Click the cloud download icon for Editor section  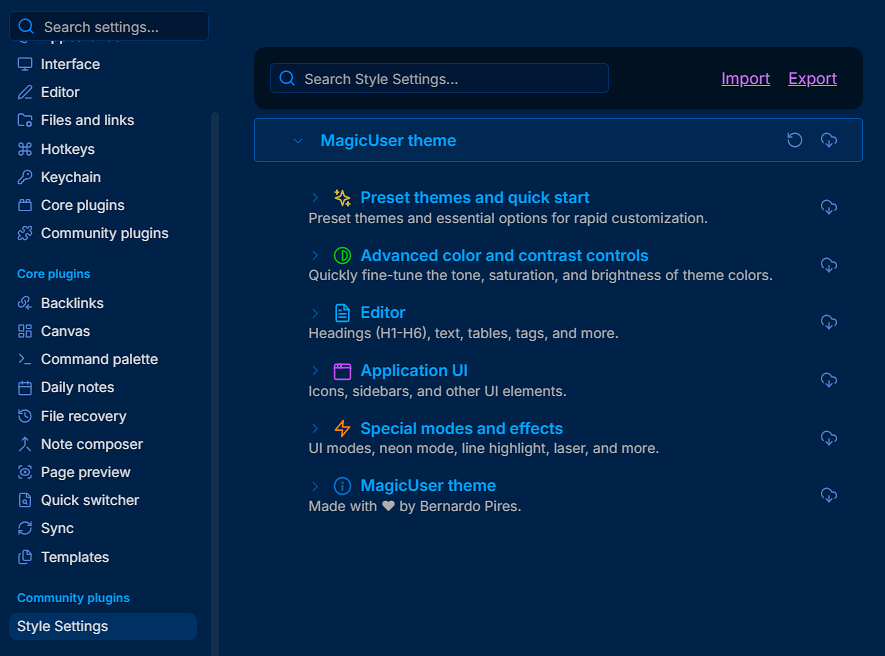click(829, 322)
